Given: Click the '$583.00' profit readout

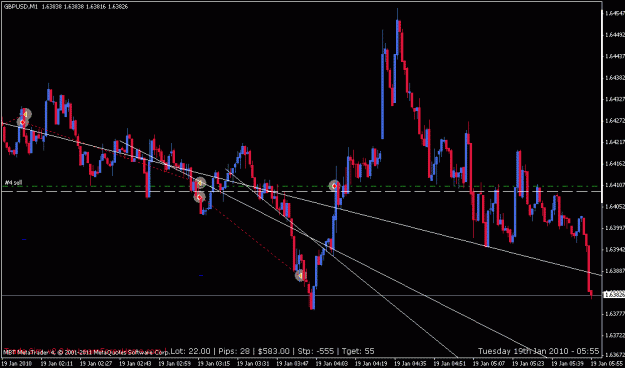Looking at the screenshot, I should click(x=273, y=351).
